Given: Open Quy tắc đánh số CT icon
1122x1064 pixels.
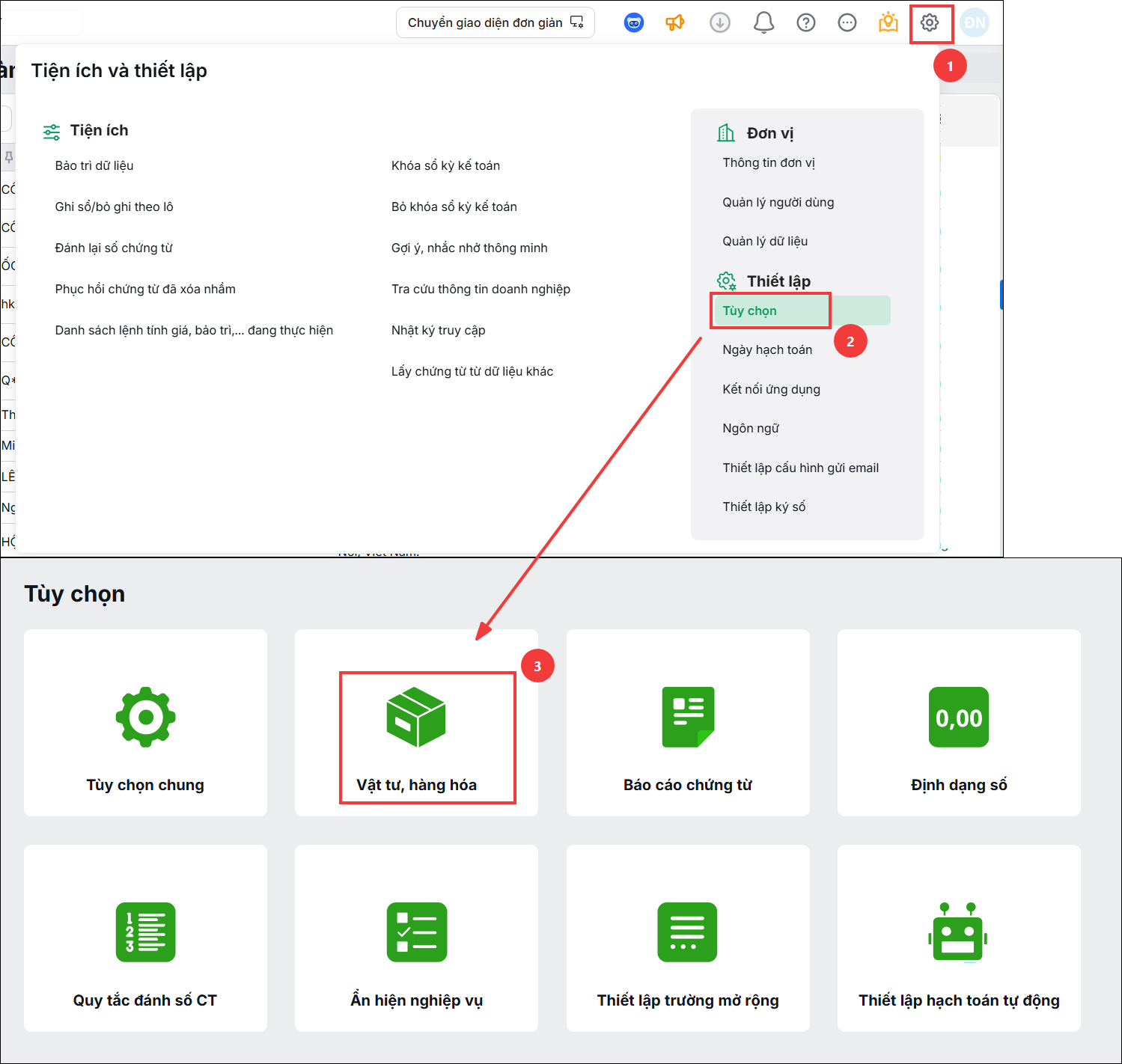Looking at the screenshot, I should click(x=145, y=932).
